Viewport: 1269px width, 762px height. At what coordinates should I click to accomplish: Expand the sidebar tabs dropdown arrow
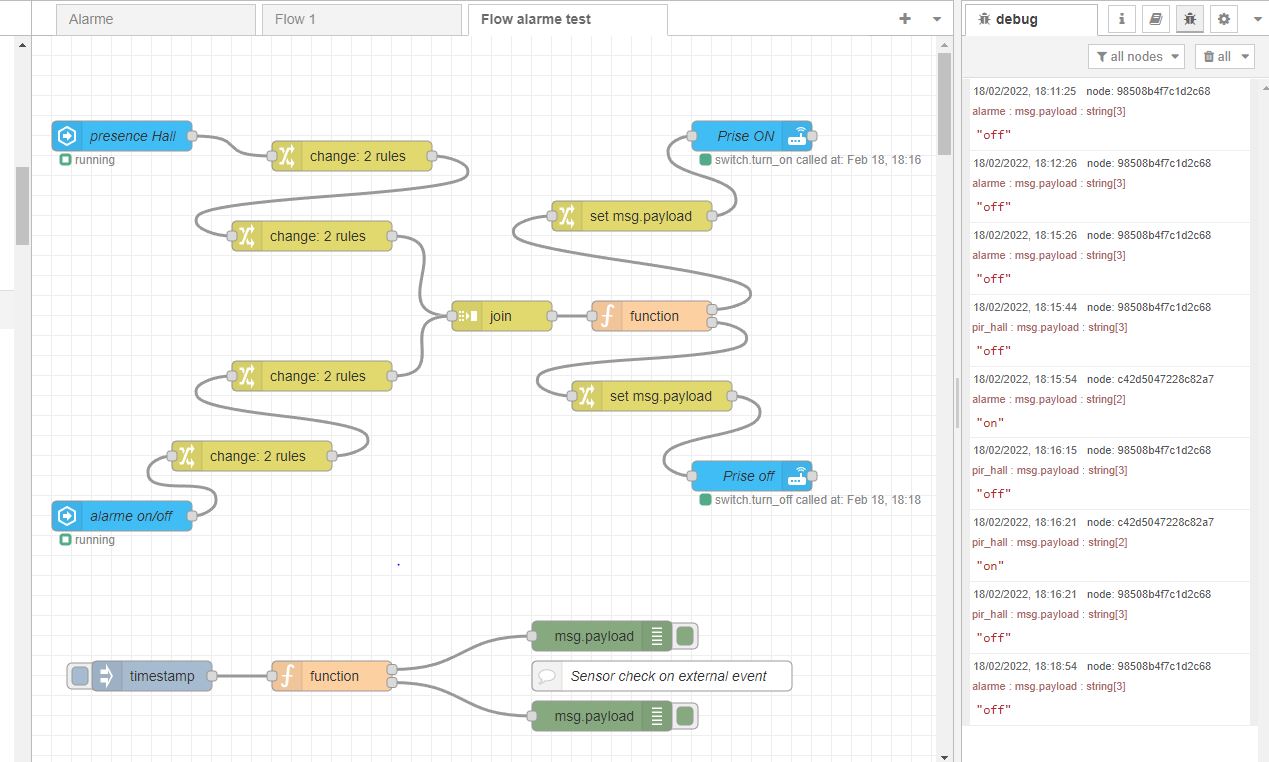(1256, 19)
